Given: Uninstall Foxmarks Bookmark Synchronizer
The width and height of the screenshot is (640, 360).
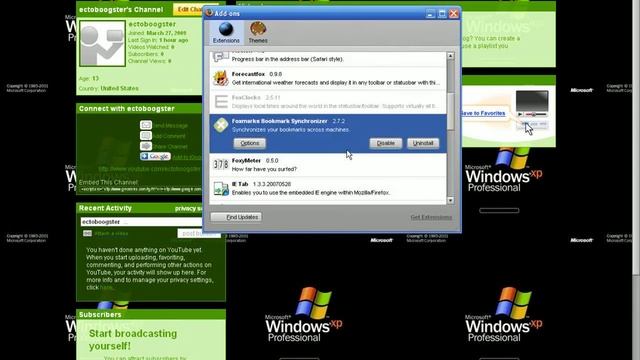Looking at the screenshot, I should (x=423, y=143).
